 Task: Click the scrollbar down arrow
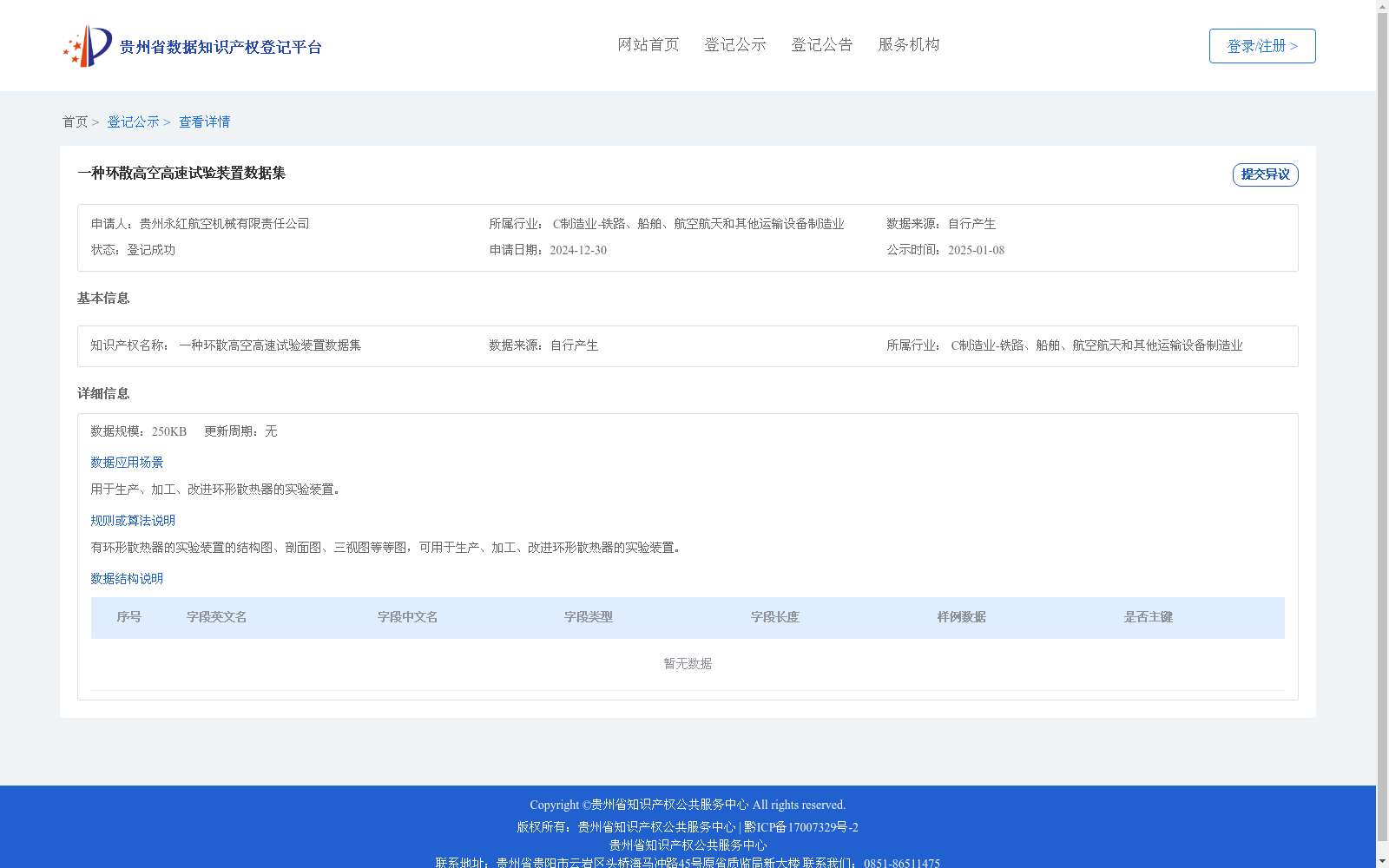(1382, 862)
